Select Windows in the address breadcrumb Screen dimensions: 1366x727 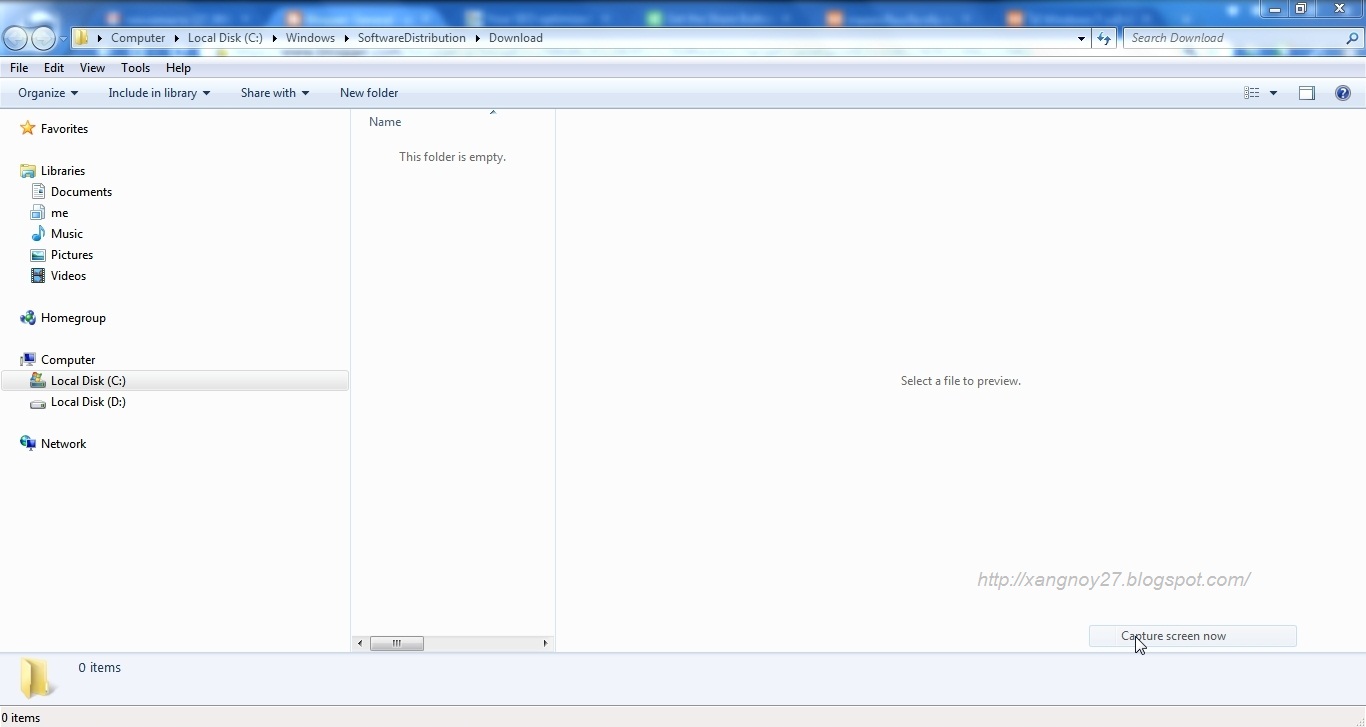tap(310, 38)
